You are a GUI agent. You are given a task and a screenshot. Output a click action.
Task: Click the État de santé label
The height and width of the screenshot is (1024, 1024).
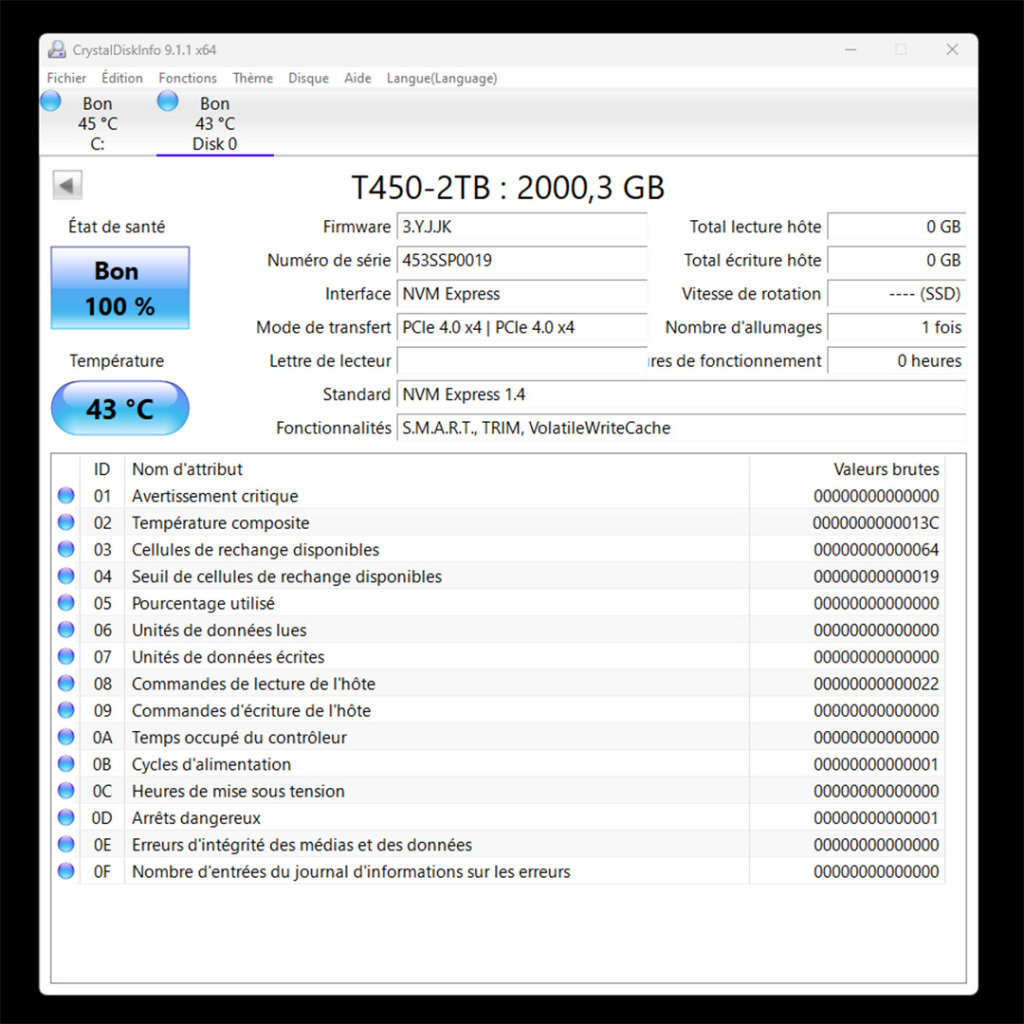tap(117, 227)
